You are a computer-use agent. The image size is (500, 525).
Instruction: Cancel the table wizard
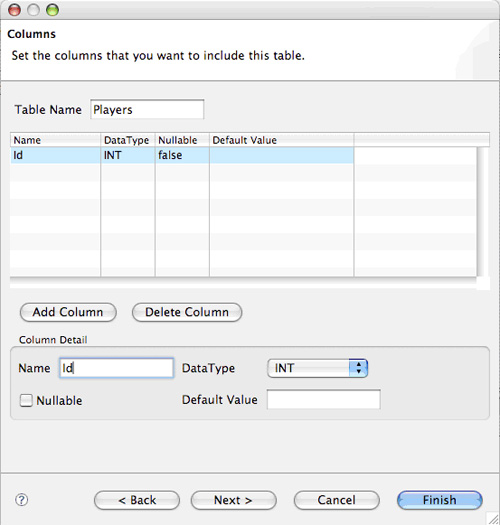(337, 500)
